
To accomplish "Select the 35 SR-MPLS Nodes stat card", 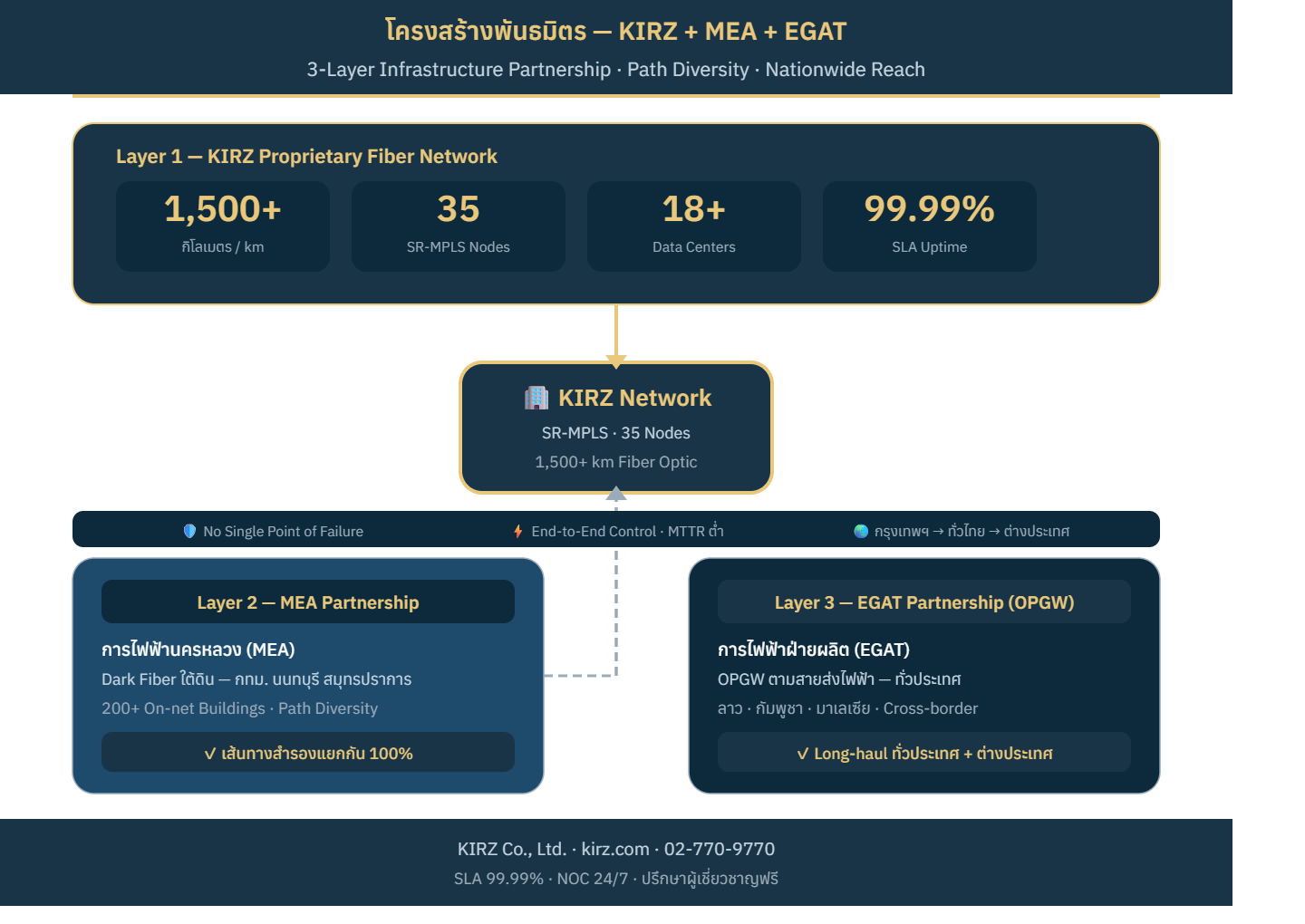I will pyautogui.click(x=459, y=226).
